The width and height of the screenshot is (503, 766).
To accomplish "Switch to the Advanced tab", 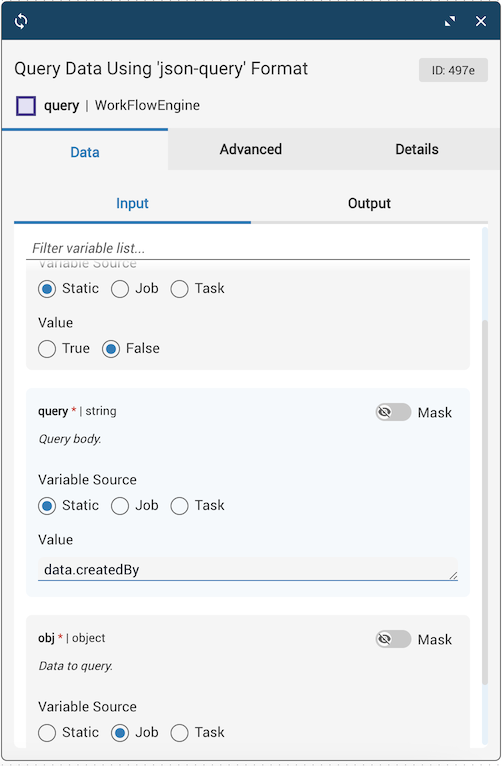I will pyautogui.click(x=251, y=149).
